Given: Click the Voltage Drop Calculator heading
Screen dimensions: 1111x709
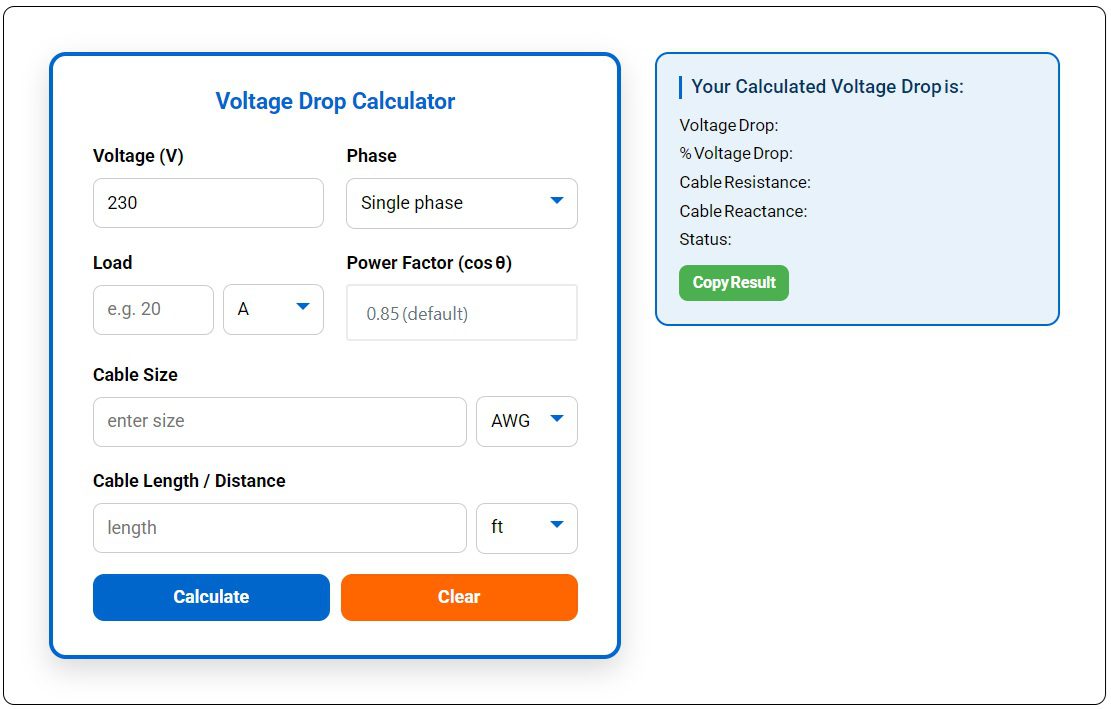Looking at the screenshot, I should (x=335, y=101).
